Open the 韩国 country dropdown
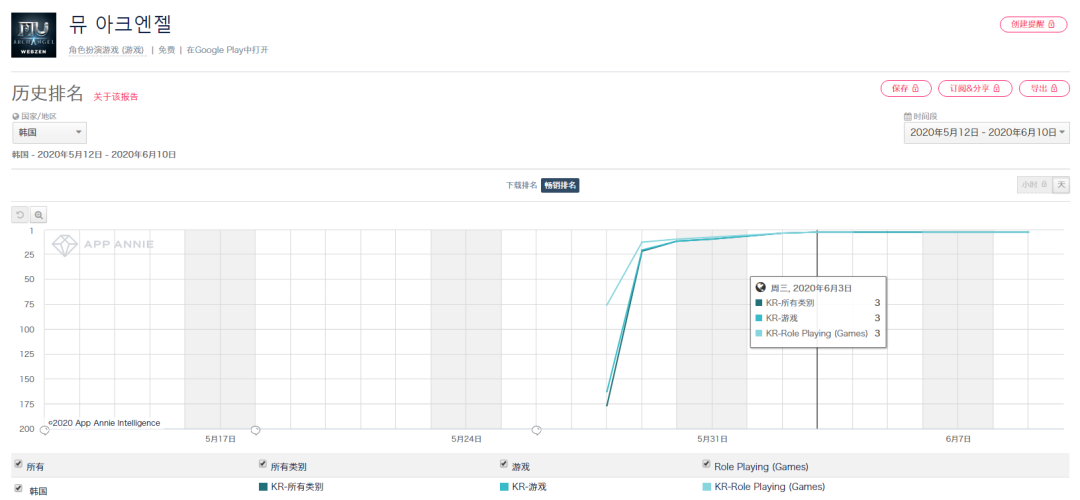Screen dimensions: 1080x500 pyautogui.click(x=50, y=132)
